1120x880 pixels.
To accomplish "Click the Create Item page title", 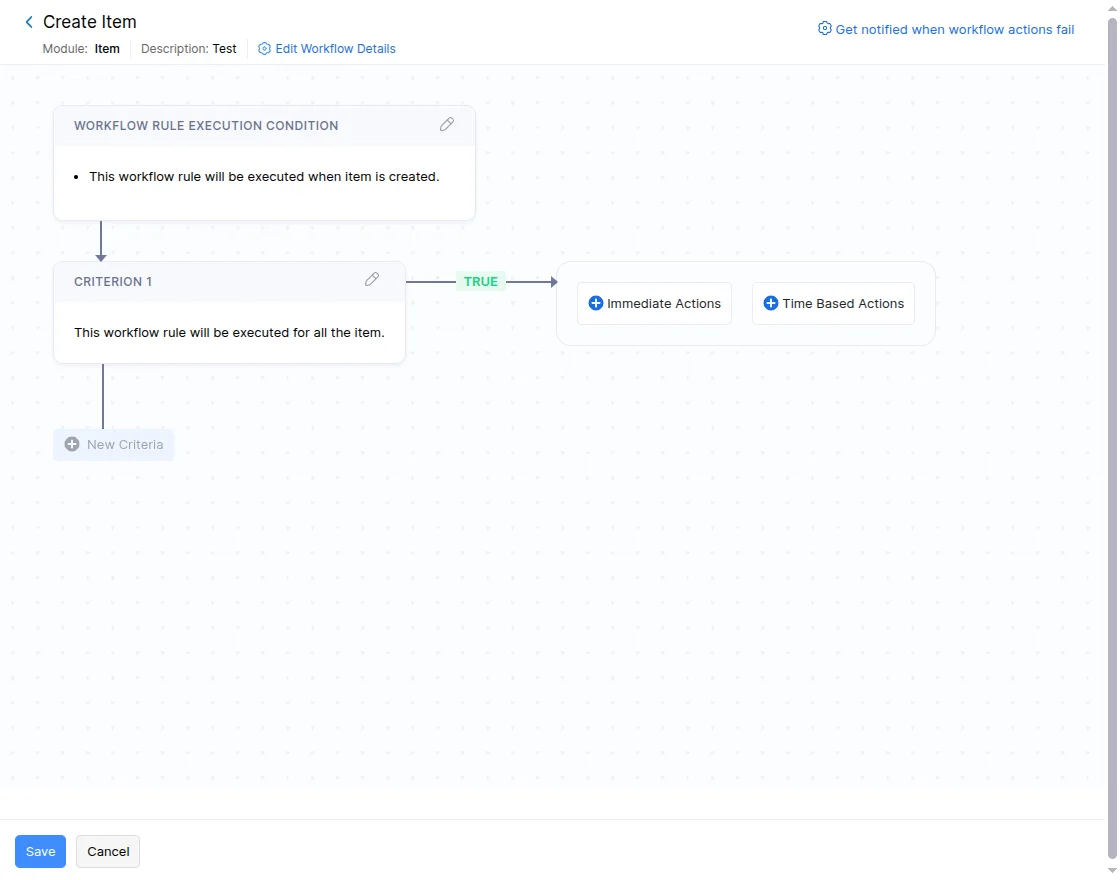I will 89,22.
